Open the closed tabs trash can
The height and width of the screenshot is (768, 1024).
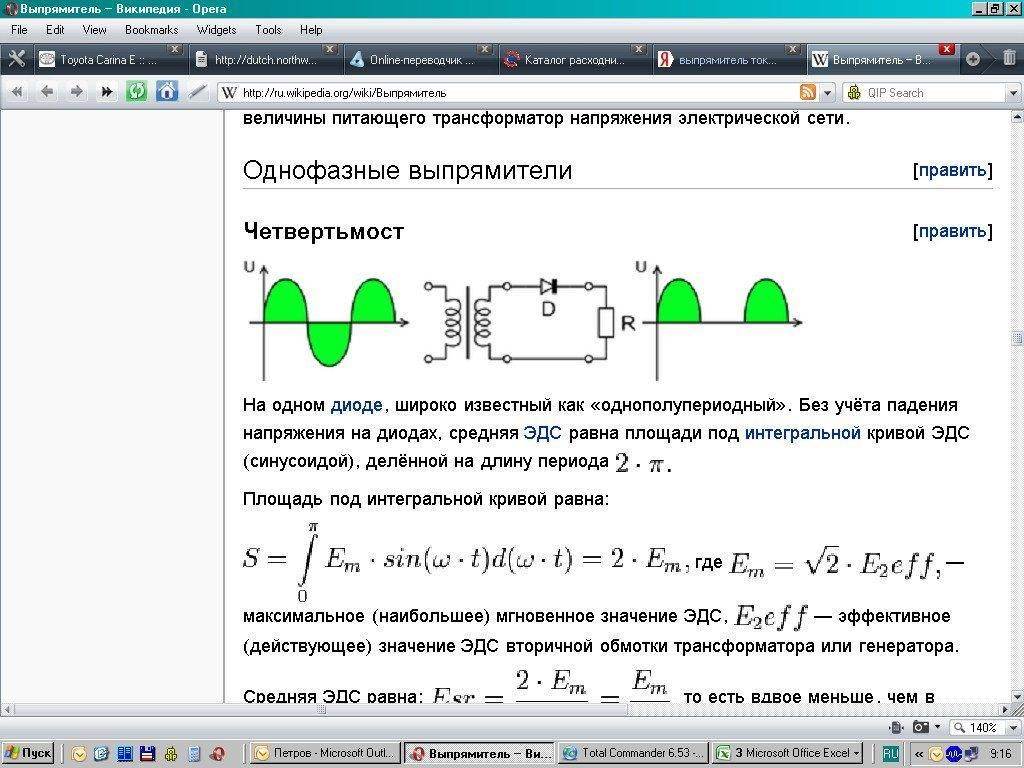tap(1008, 59)
